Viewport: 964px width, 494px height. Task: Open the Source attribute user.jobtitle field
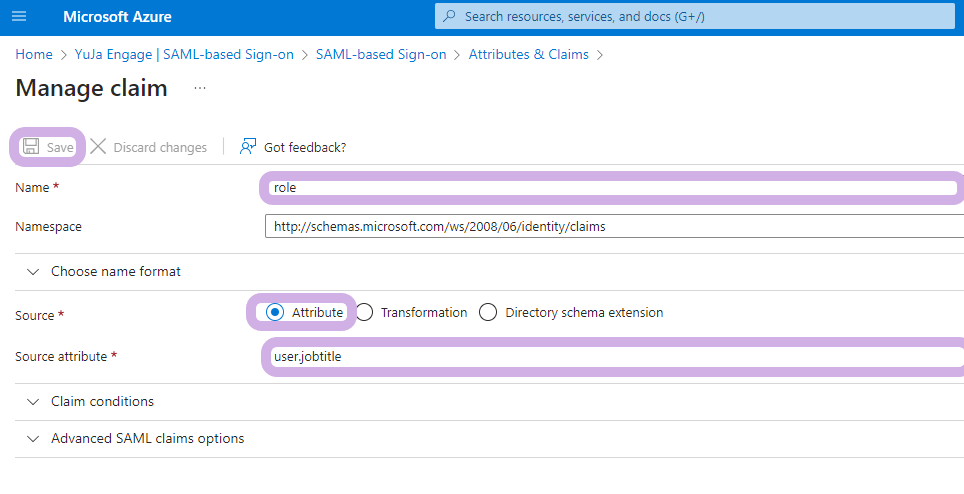(610, 357)
